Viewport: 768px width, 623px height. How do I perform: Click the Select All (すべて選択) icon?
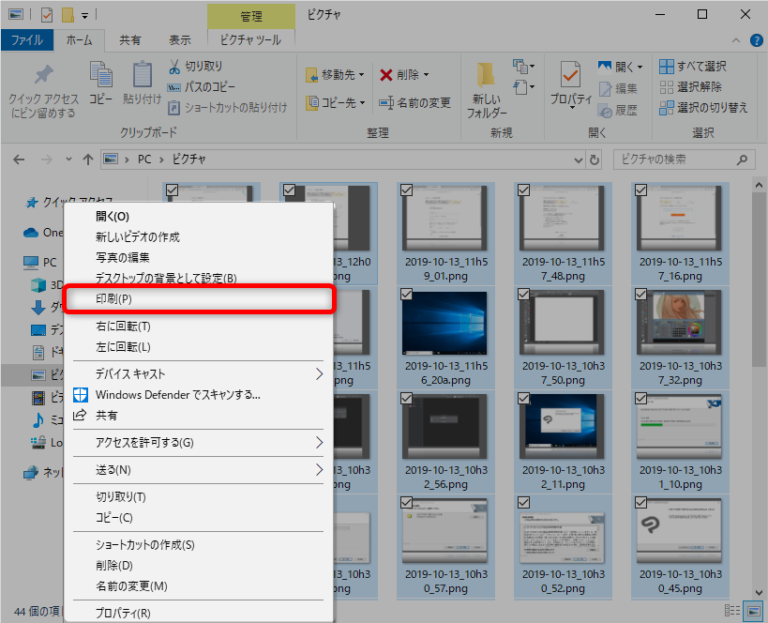[x=667, y=66]
